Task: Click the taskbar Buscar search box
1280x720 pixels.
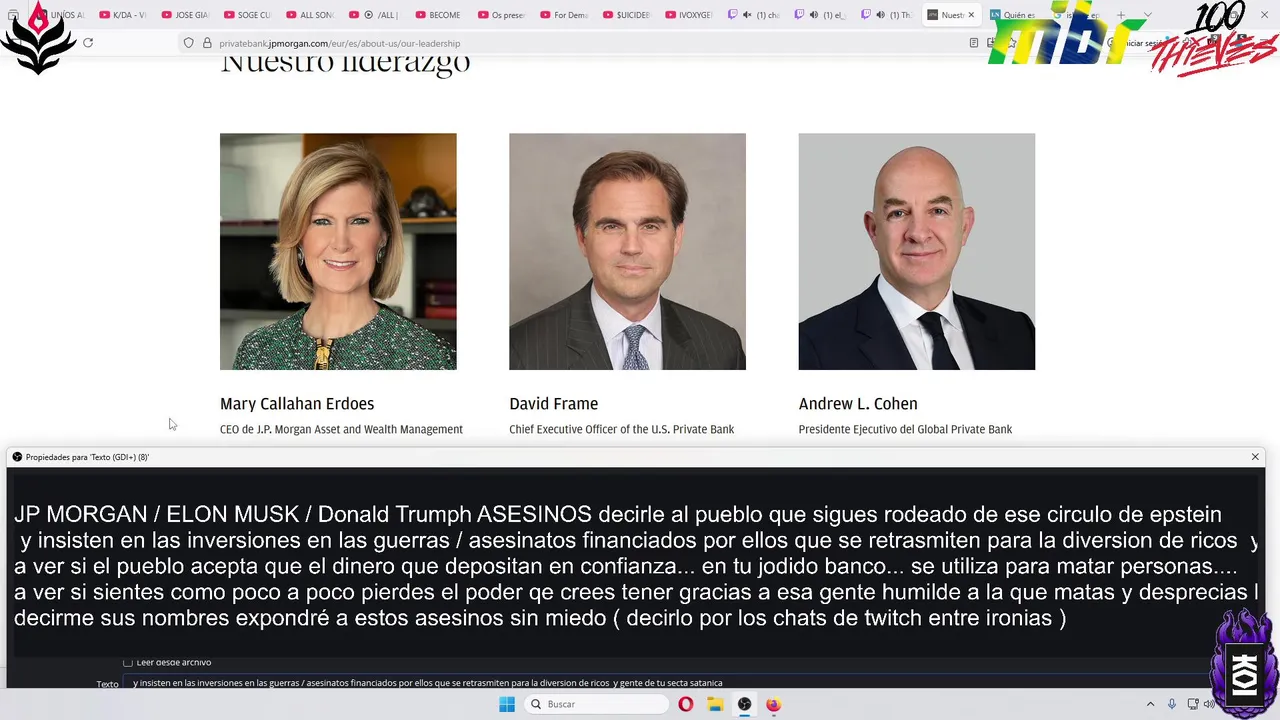Action: point(596,704)
